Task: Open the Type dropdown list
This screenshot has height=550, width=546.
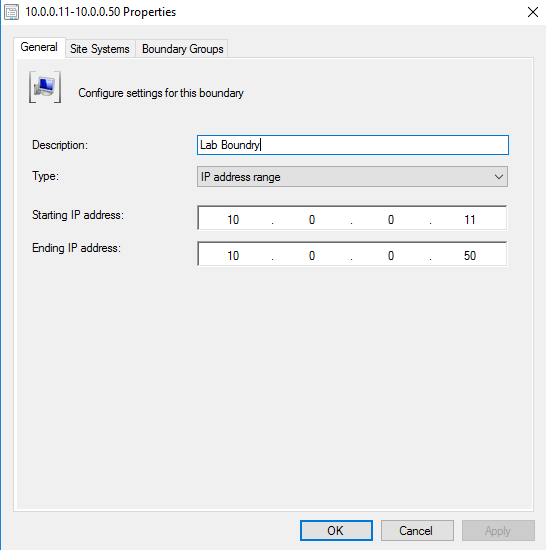Action: pyautogui.click(x=352, y=177)
